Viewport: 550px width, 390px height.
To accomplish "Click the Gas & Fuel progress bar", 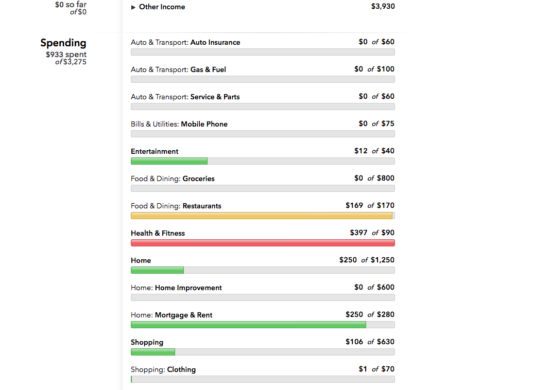I will tap(263, 80).
